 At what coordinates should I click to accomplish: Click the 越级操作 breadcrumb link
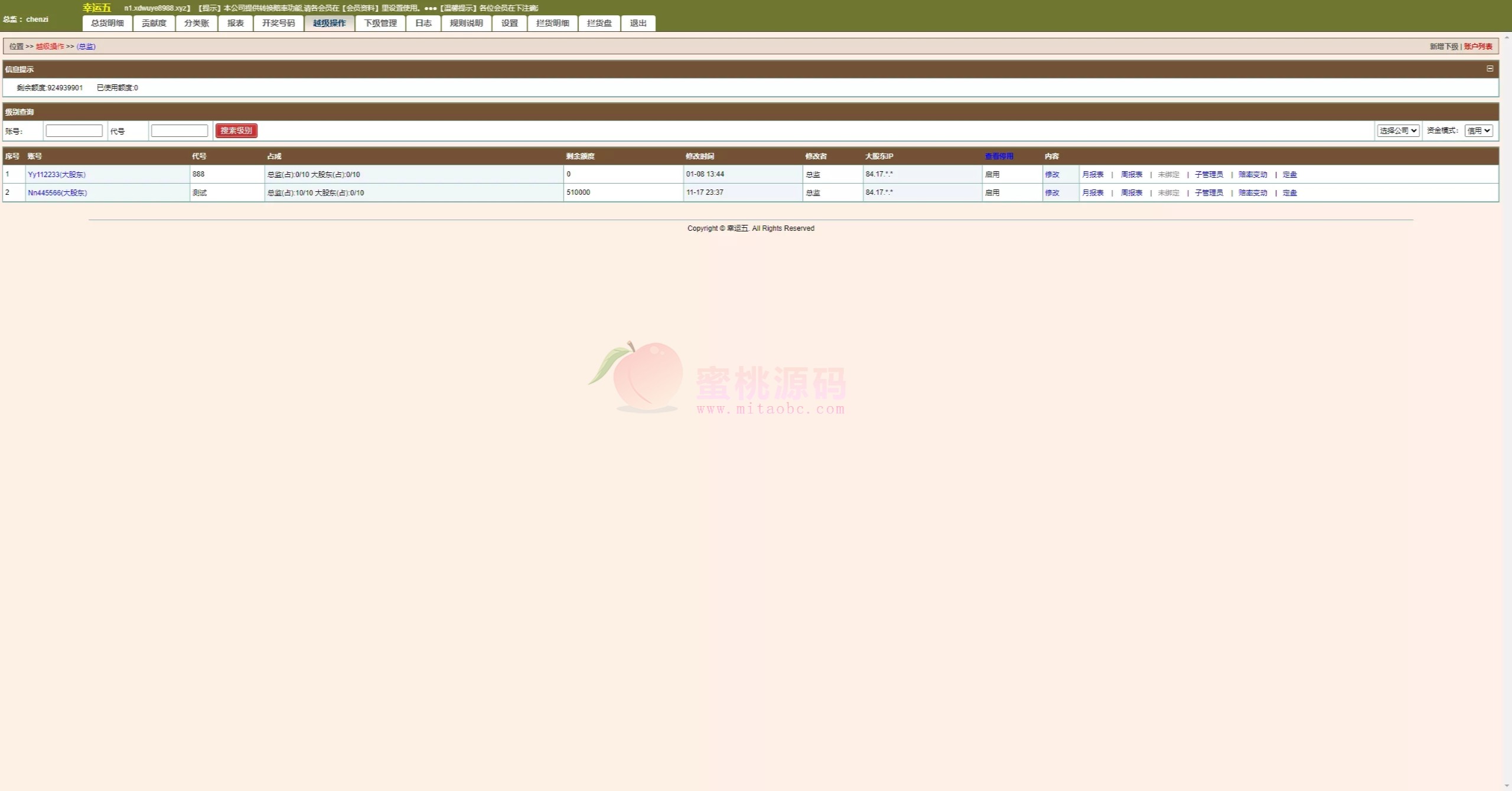50,46
